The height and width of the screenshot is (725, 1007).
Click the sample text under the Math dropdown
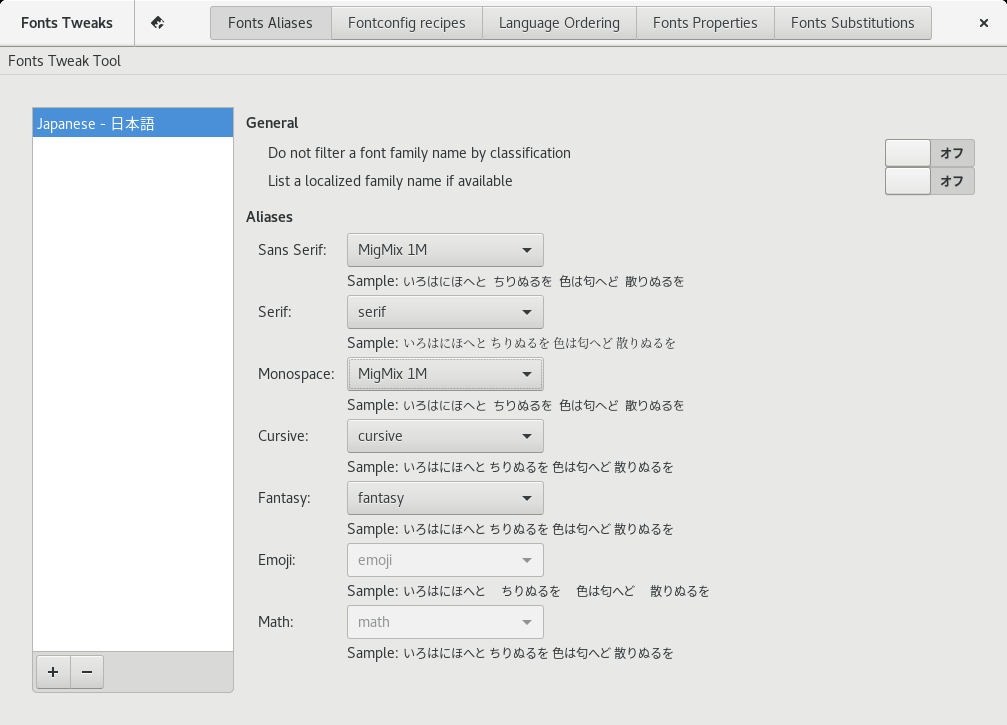click(x=511, y=653)
